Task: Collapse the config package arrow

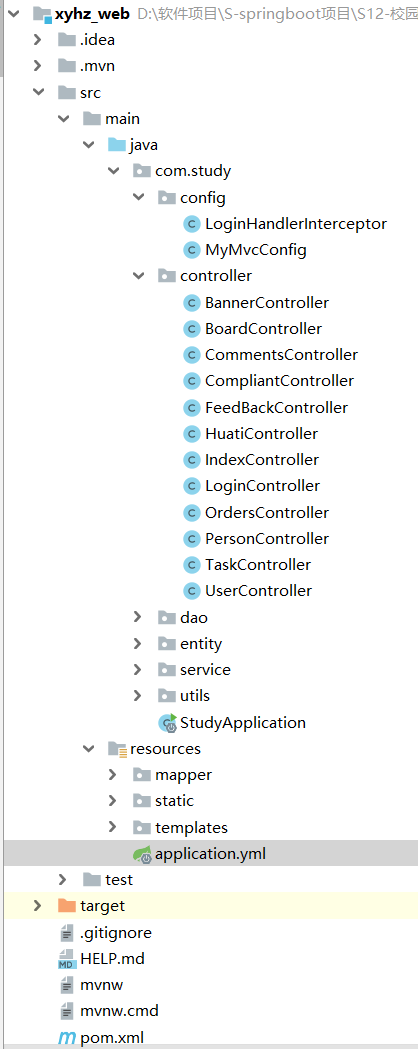Action: [x=138, y=197]
